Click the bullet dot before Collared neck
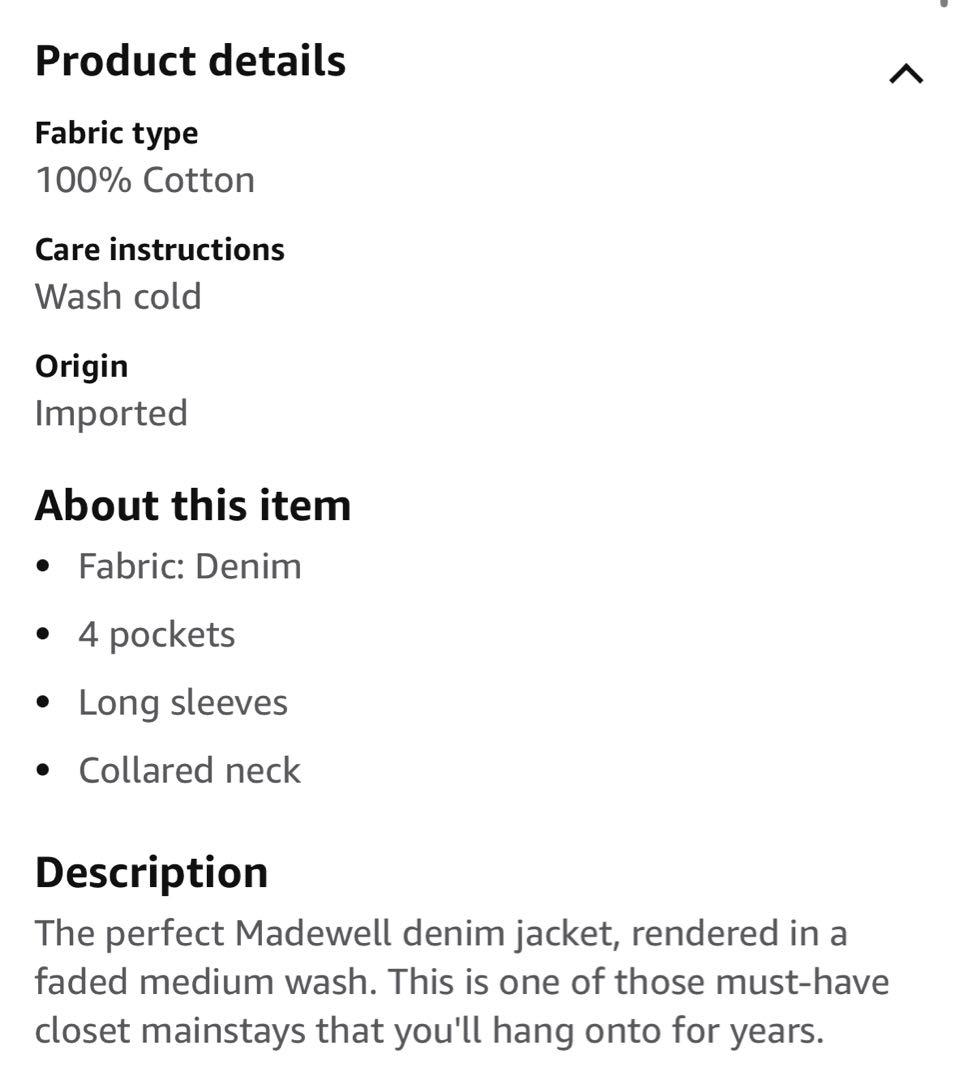 click(x=43, y=770)
